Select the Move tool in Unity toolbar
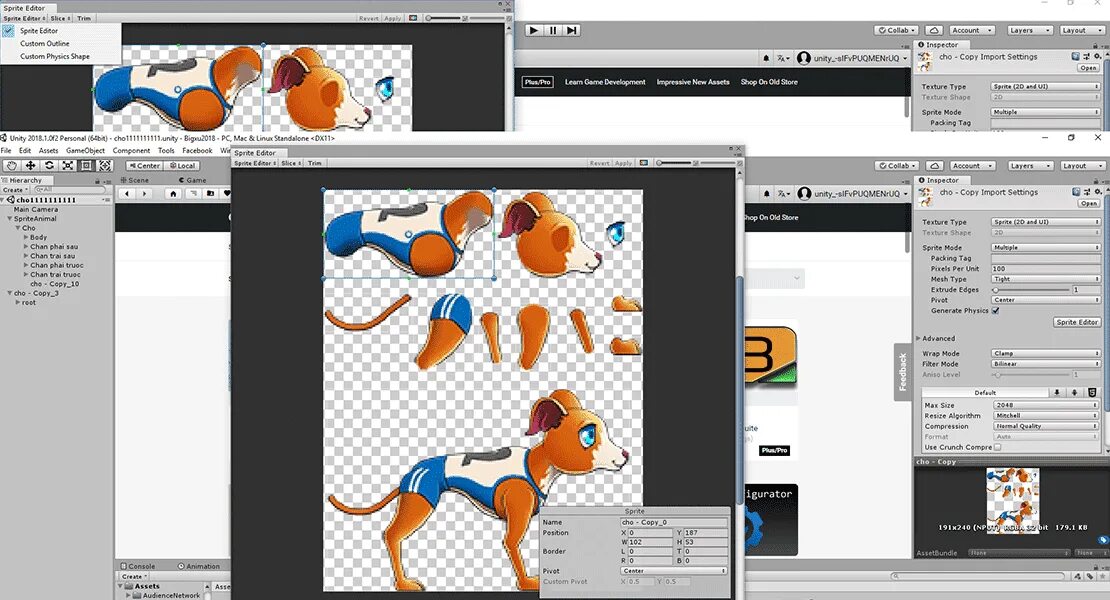The image size is (1110, 600). pyautogui.click(x=30, y=166)
